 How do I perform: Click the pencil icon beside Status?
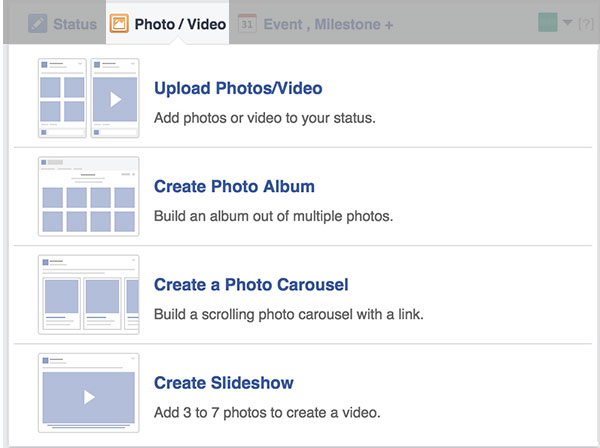[x=38, y=24]
